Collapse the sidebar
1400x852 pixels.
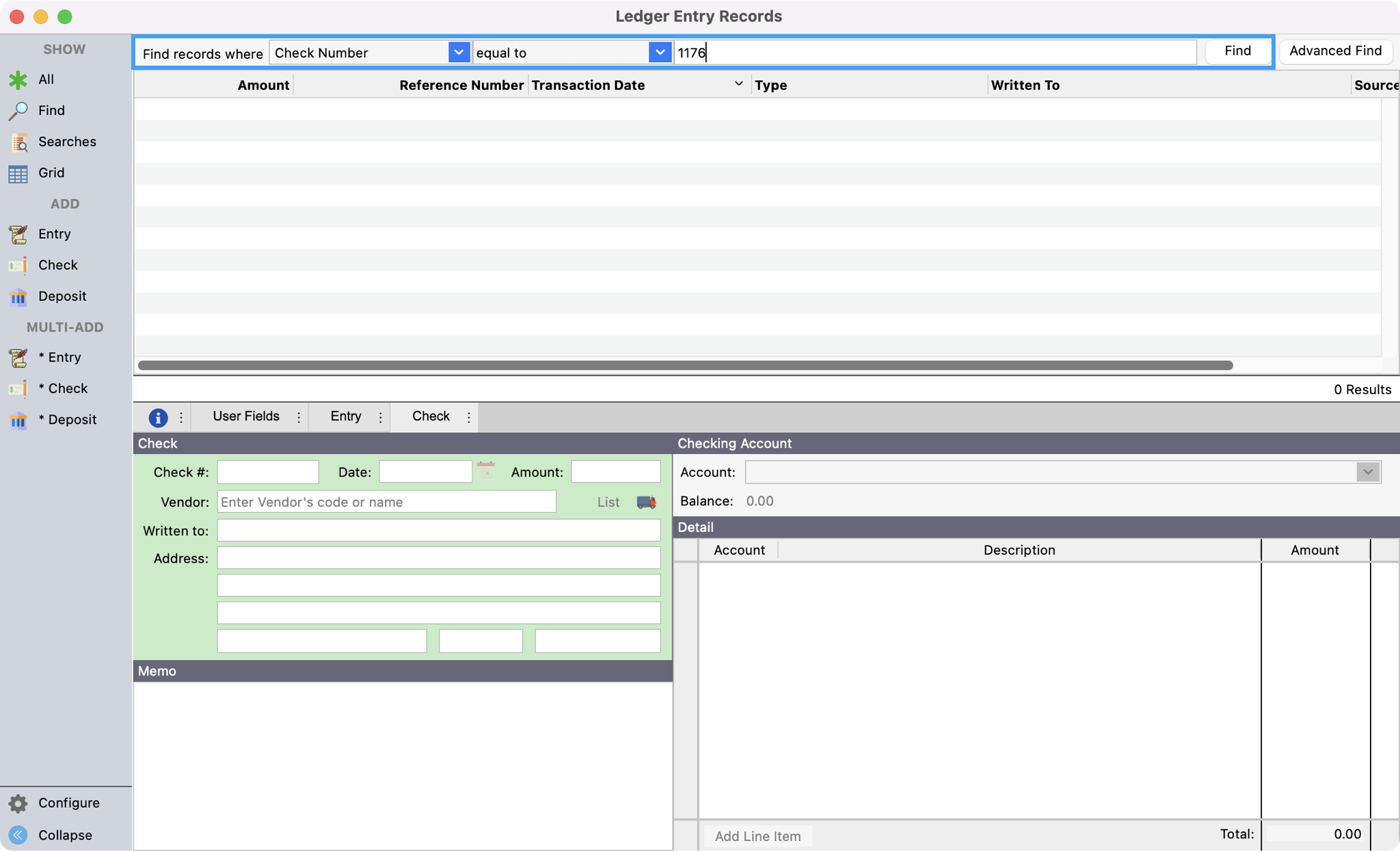(x=19, y=834)
